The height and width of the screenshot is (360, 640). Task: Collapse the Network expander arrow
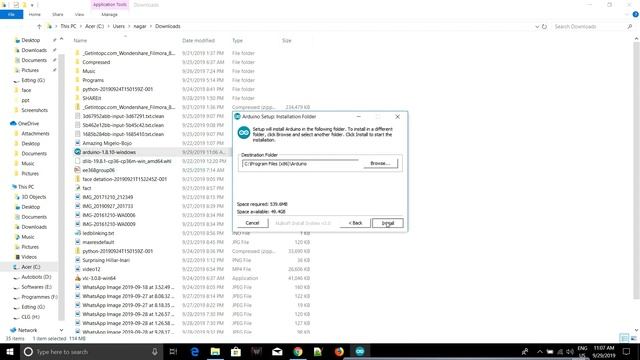[61, 330]
